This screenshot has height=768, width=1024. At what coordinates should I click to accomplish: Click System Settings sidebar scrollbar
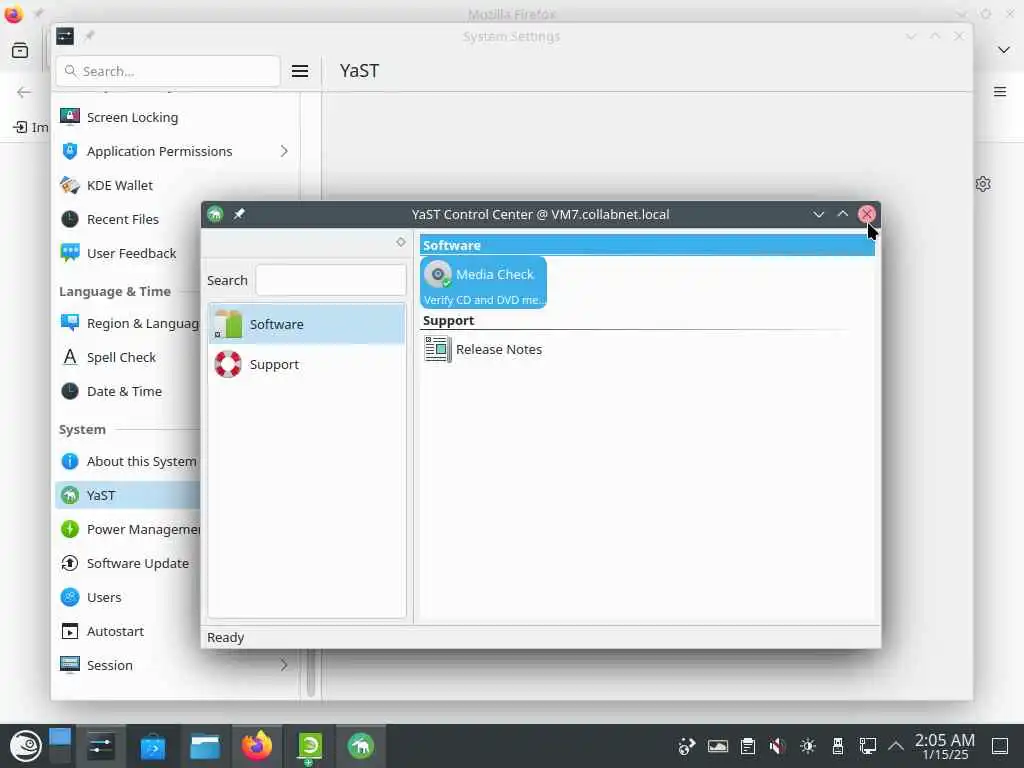(311, 673)
